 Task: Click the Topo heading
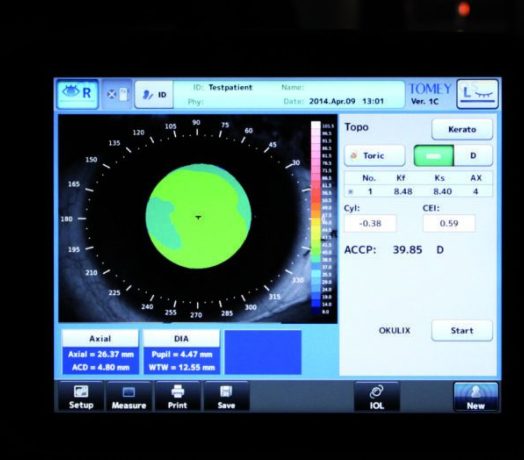357,127
